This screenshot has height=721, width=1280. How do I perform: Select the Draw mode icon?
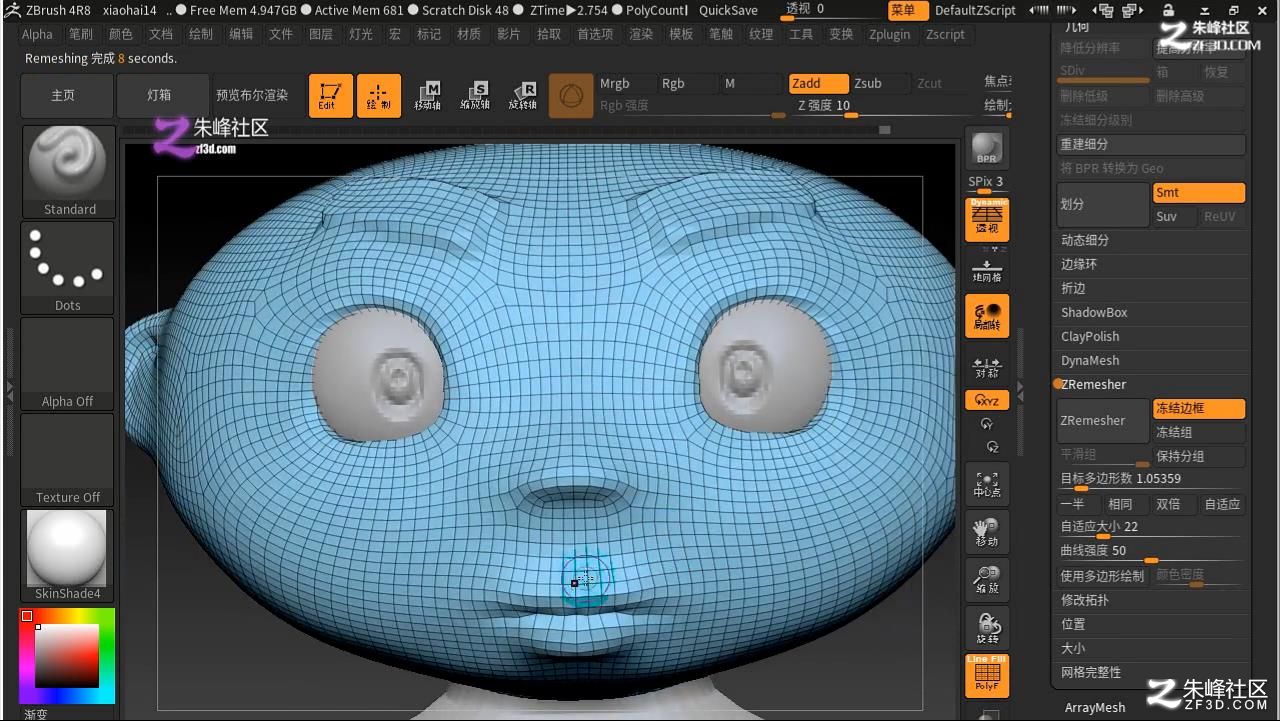(x=379, y=96)
